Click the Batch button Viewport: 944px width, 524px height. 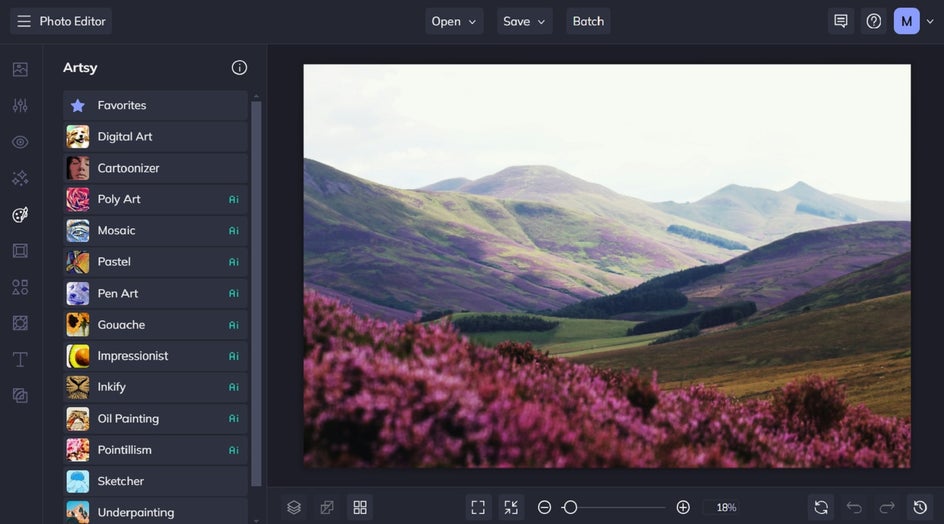coord(588,21)
